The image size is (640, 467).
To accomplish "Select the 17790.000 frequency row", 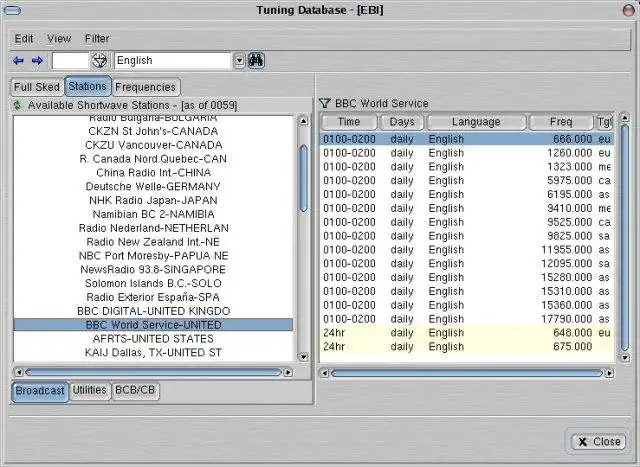I will point(467,319).
